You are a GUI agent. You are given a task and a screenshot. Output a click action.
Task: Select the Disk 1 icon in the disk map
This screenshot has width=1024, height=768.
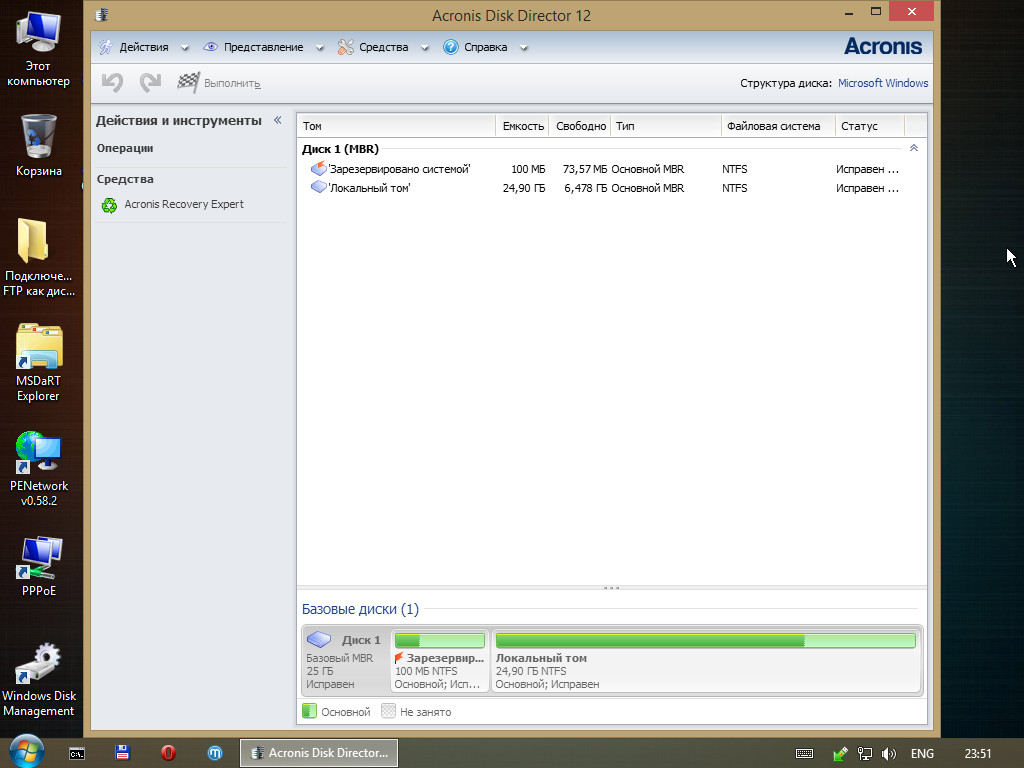click(x=319, y=640)
